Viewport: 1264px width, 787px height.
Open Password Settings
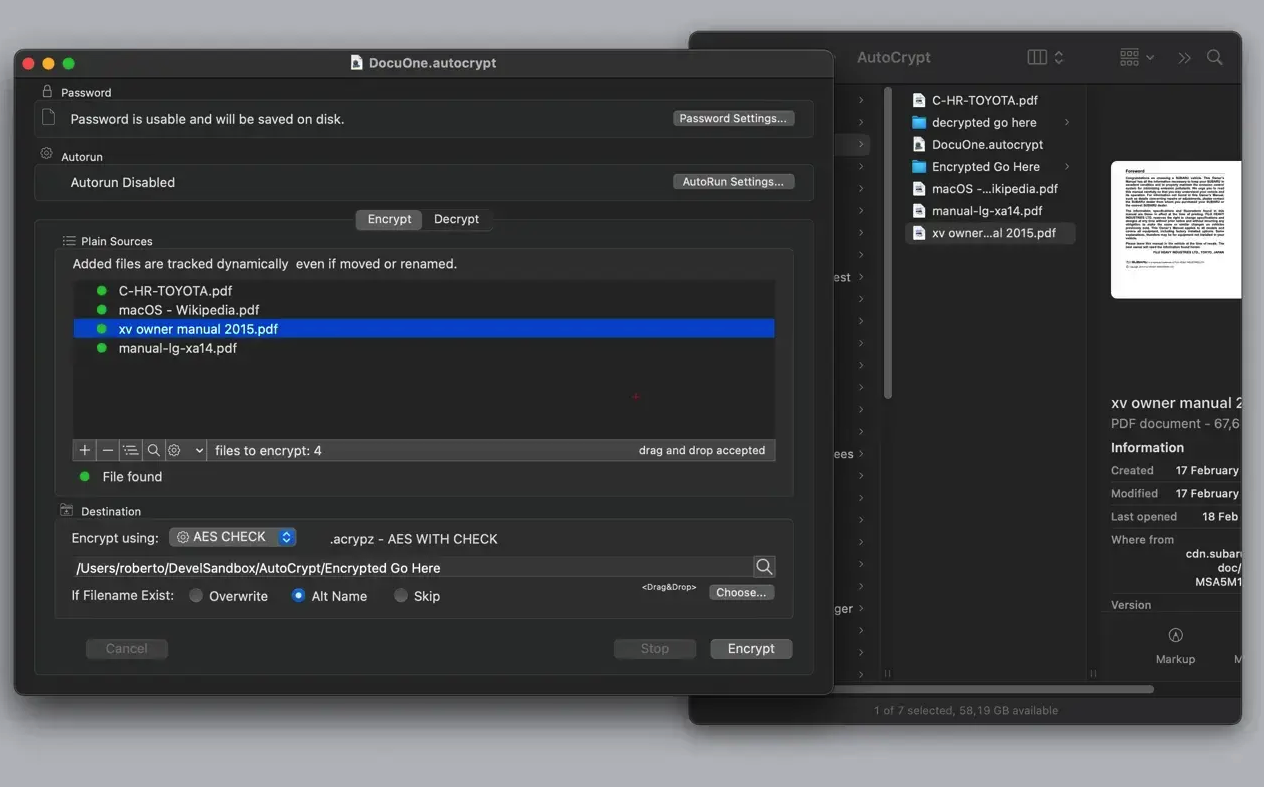pyautogui.click(x=733, y=118)
